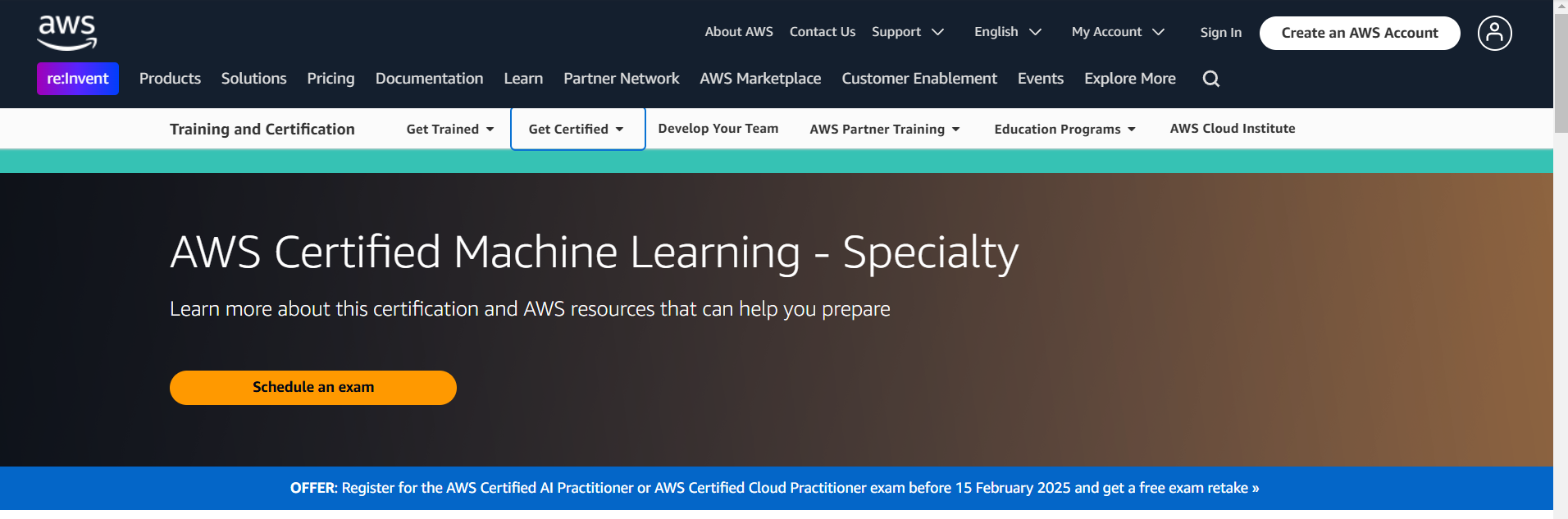This screenshot has width=1568, height=519.
Task: Open the Products menu
Action: click(x=170, y=79)
